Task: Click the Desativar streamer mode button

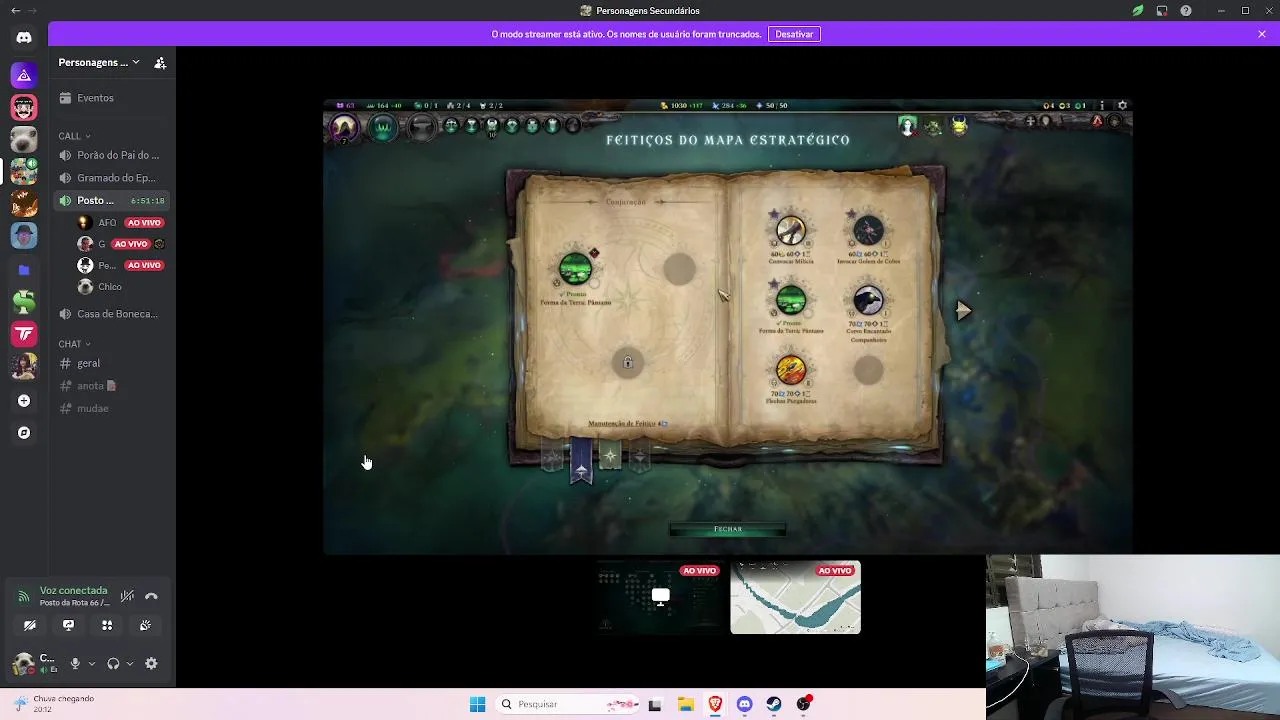Action: (x=794, y=34)
